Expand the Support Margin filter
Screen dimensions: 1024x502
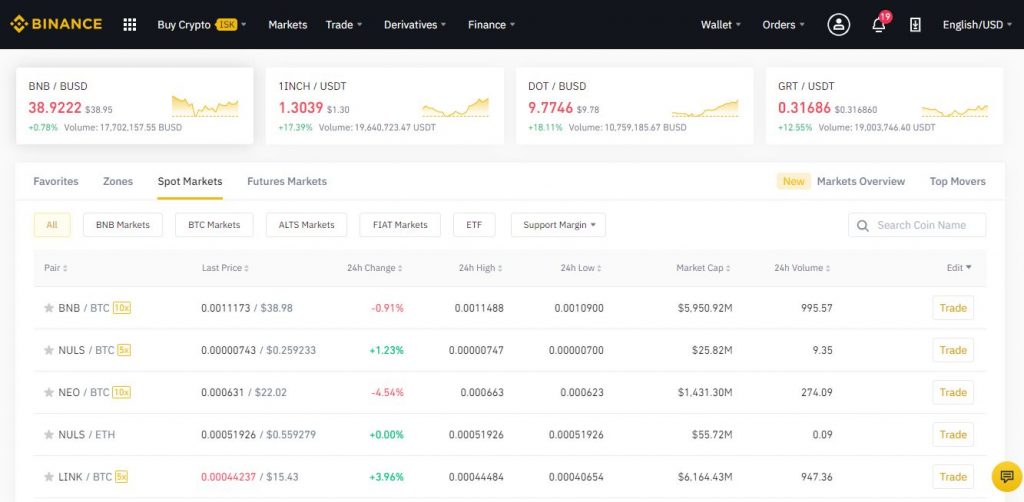(558, 225)
